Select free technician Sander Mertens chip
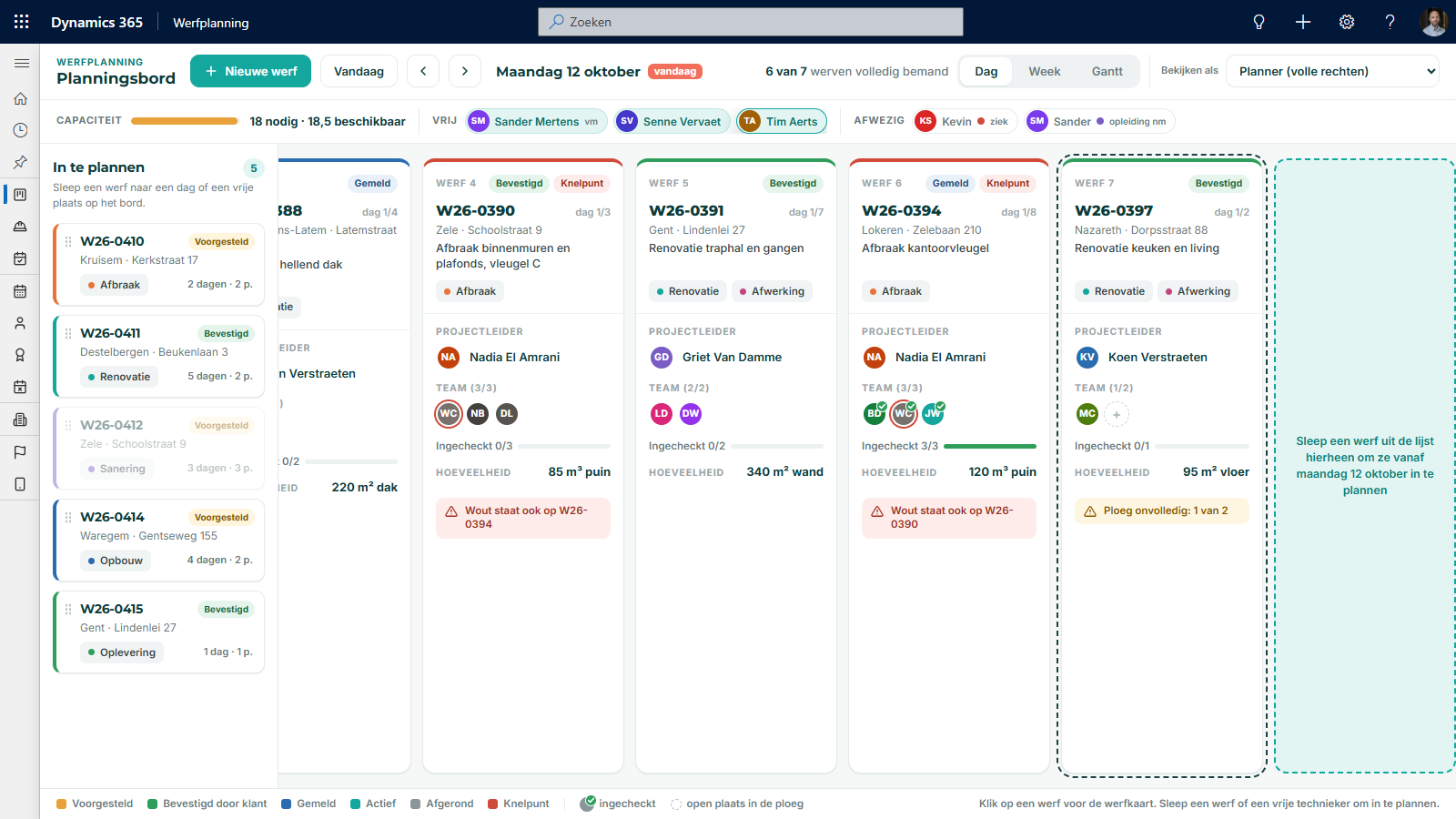The width and height of the screenshot is (1456, 819). tap(536, 121)
